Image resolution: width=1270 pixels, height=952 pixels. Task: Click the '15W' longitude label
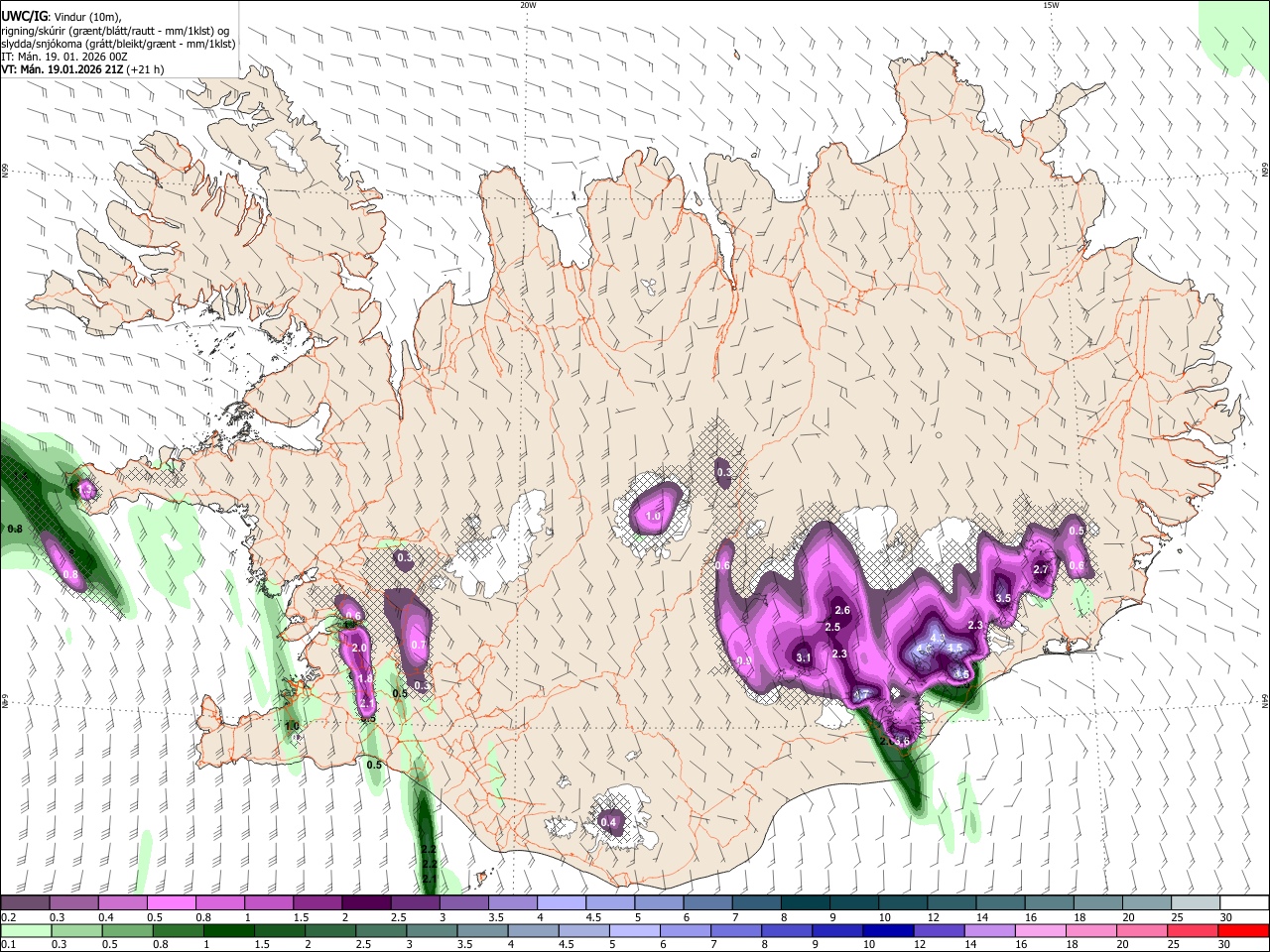point(1052,5)
